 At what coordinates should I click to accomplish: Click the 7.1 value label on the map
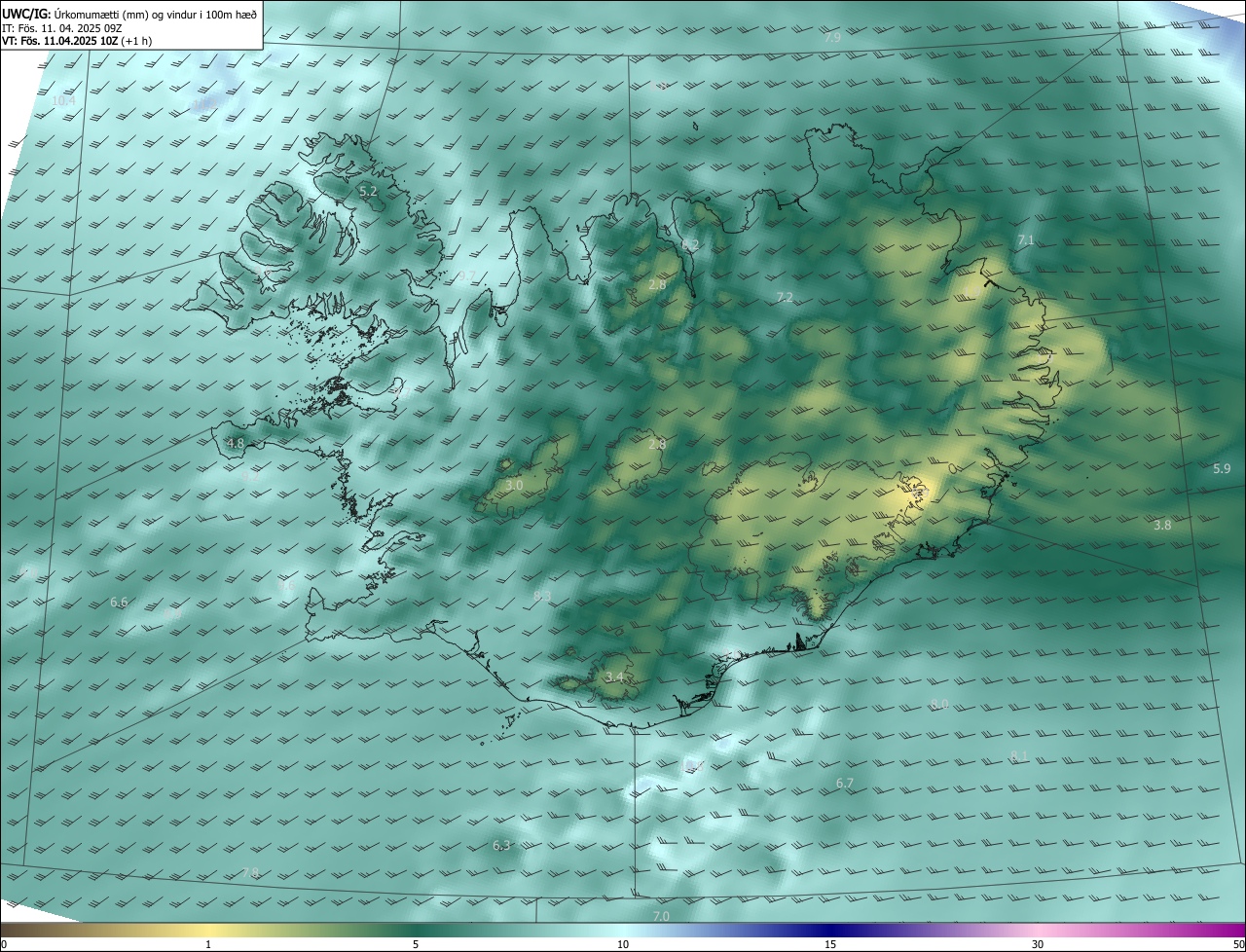[x=1025, y=239]
